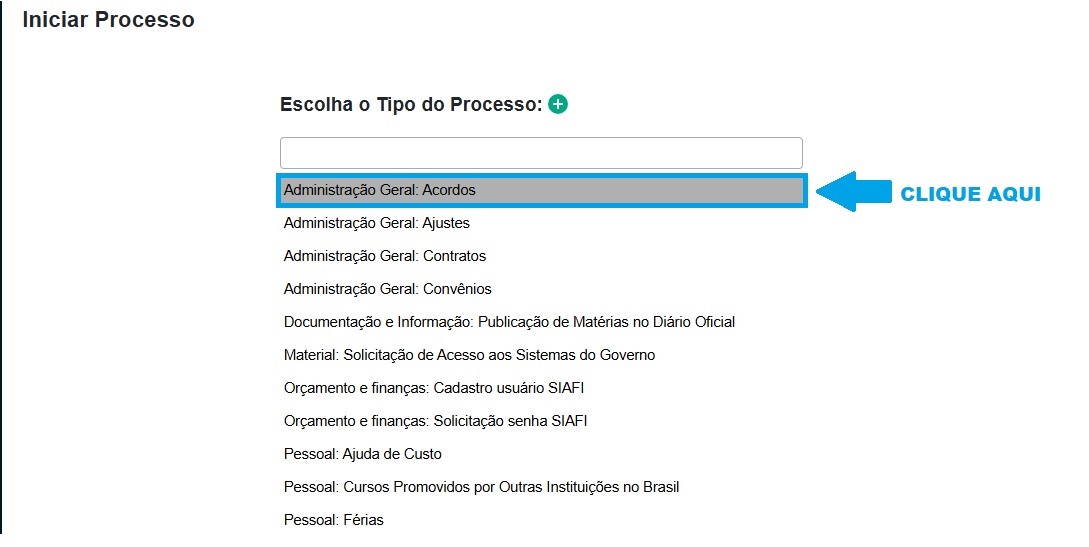
Task: Select Pessoal: Férias option
Action: 334,520
